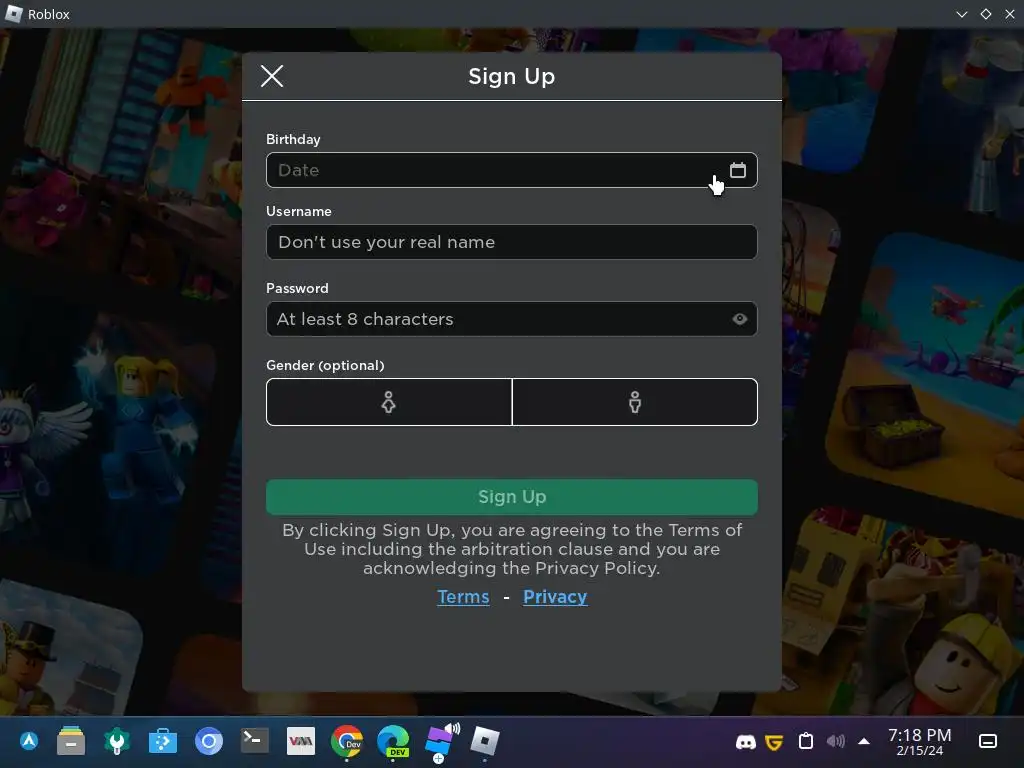Focus the Username input field
This screenshot has width=1024, height=768.
tap(511, 242)
